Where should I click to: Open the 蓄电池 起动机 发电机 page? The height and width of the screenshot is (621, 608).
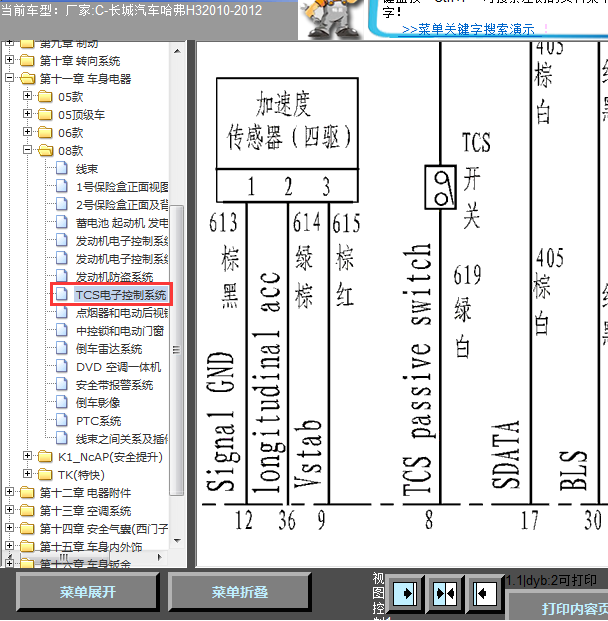122,223
